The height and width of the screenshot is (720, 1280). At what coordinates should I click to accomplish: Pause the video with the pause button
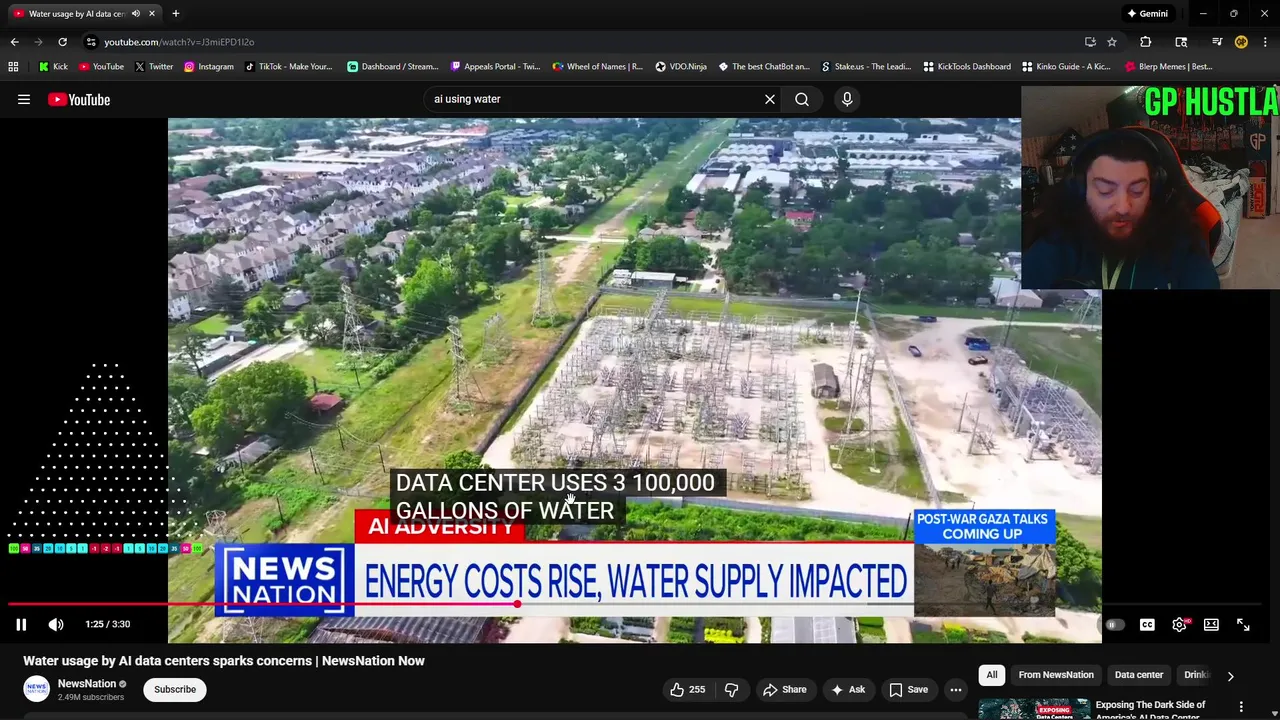click(21, 624)
